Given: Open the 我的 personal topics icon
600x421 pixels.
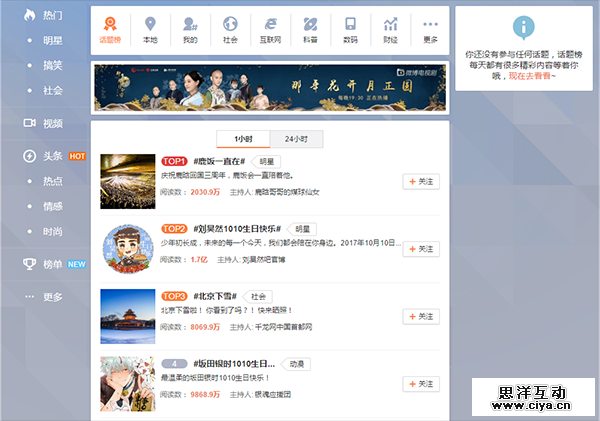Looking at the screenshot, I should coord(190,30).
